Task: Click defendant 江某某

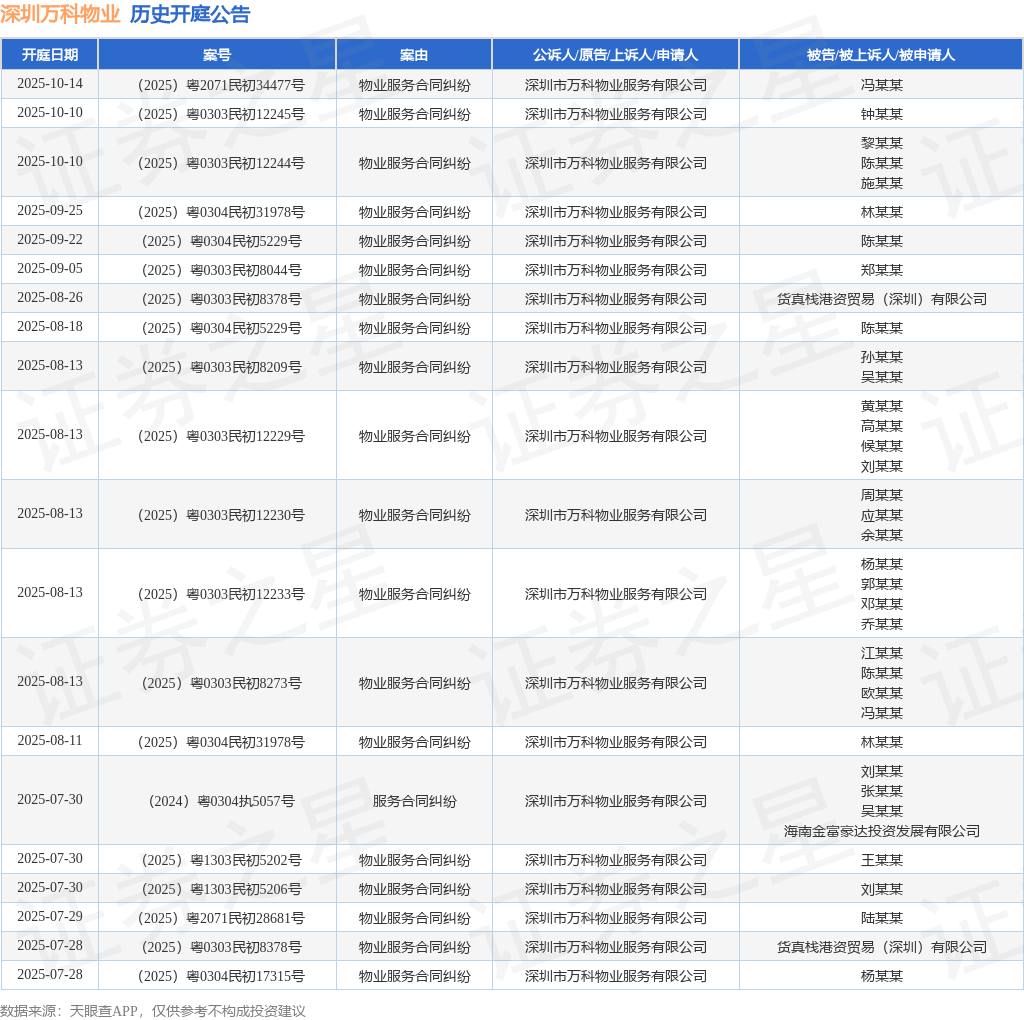Action: (x=882, y=653)
